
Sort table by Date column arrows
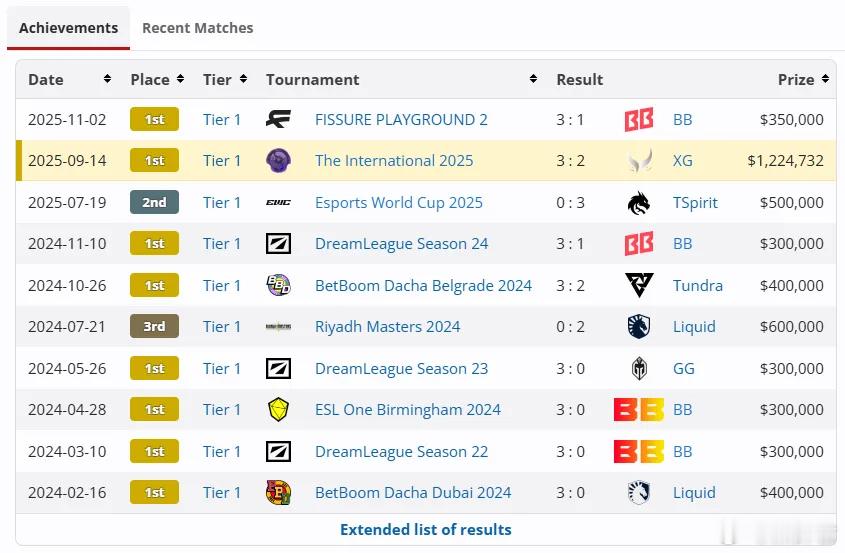[107, 79]
